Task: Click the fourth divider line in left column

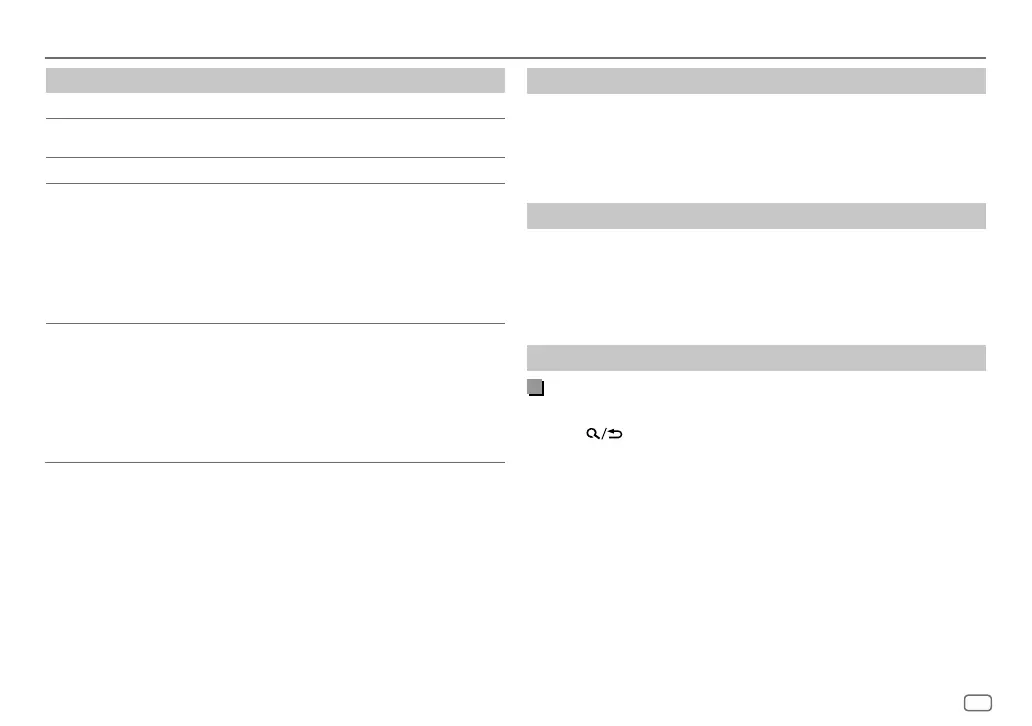Action: point(275,323)
